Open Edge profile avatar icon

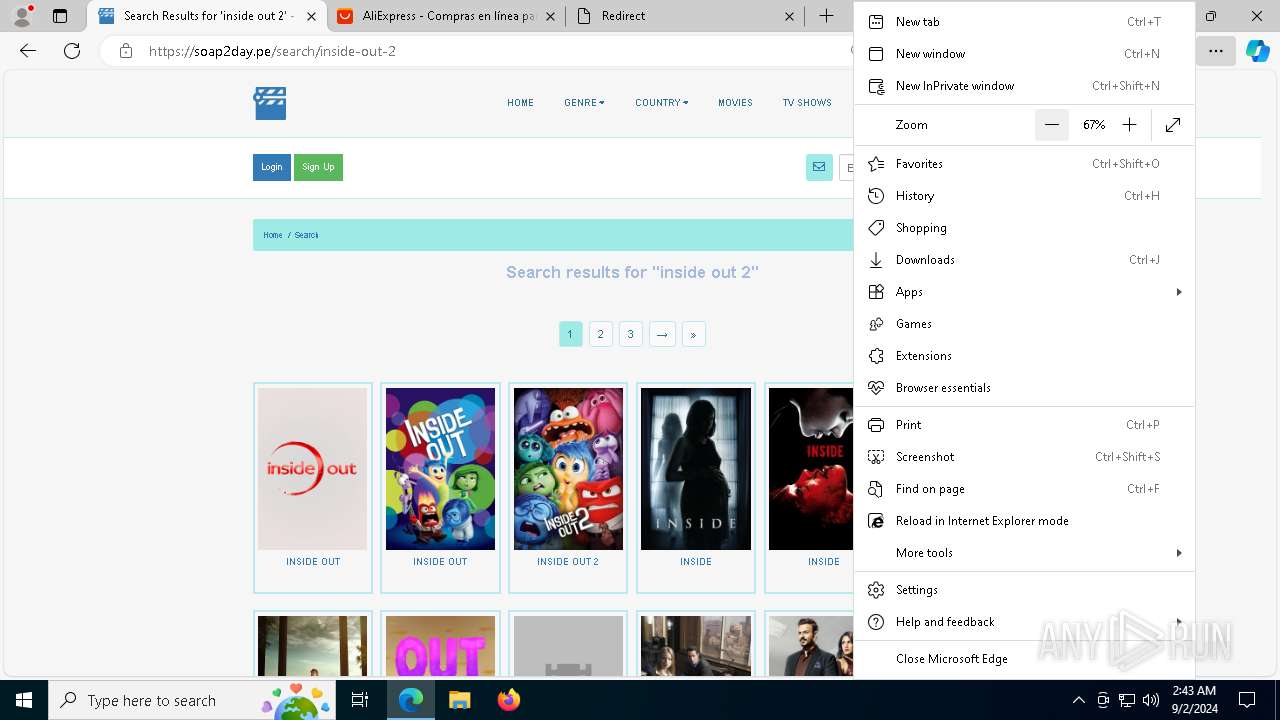(x=22, y=16)
